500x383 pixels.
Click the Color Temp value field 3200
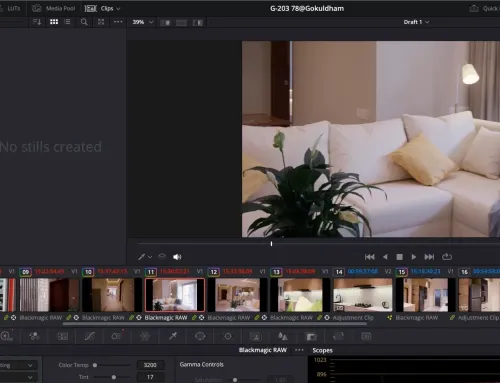coord(150,365)
